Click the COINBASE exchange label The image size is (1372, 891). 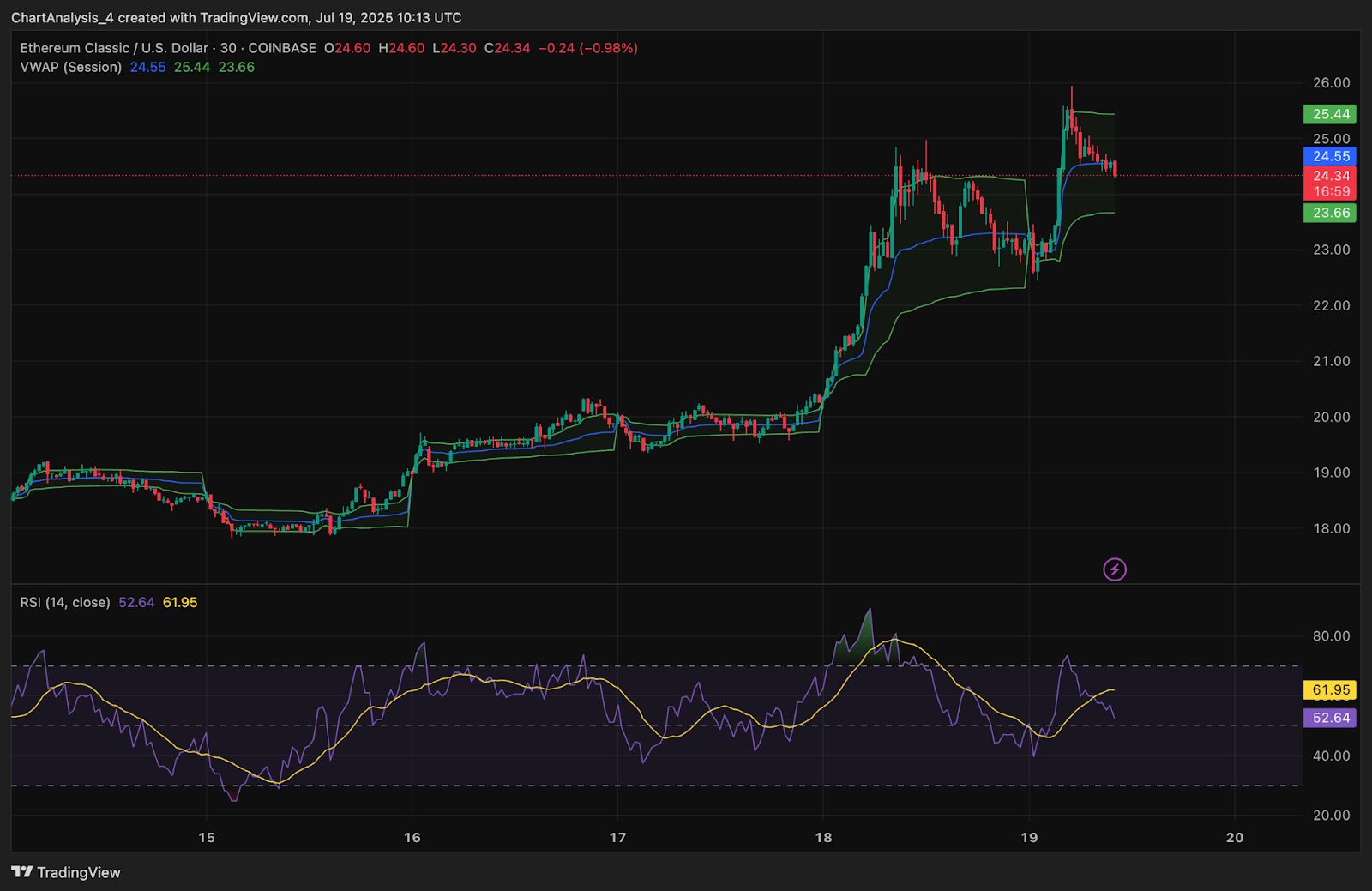click(282, 48)
